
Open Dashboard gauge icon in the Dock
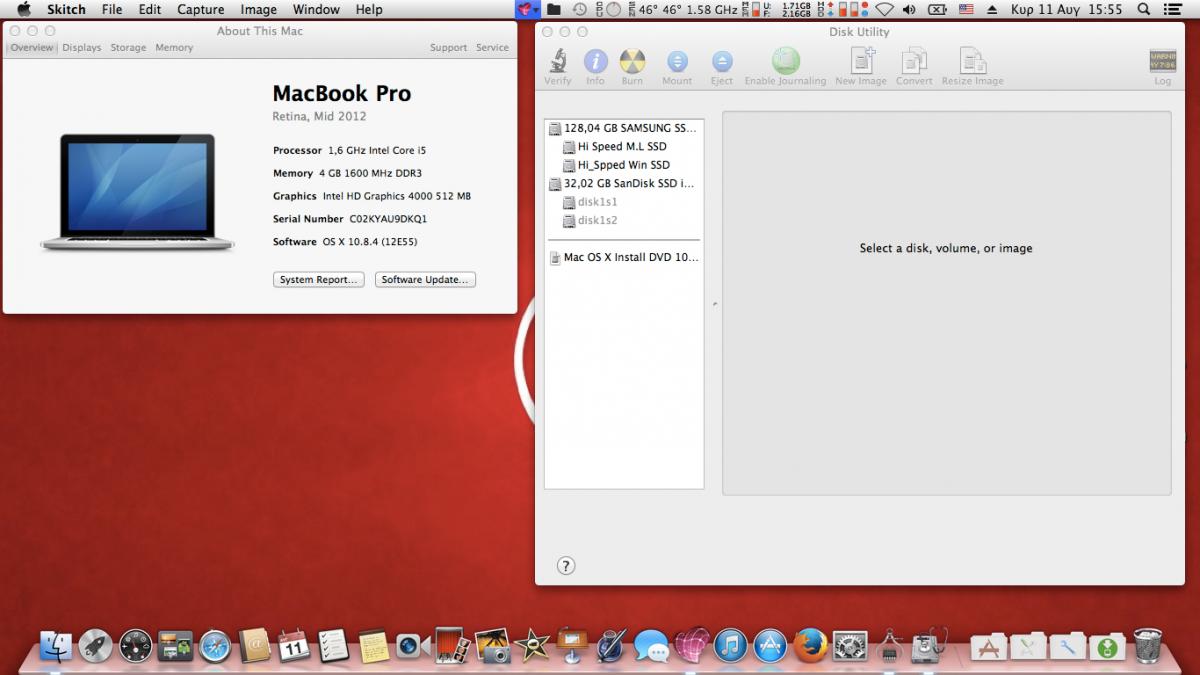click(135, 647)
